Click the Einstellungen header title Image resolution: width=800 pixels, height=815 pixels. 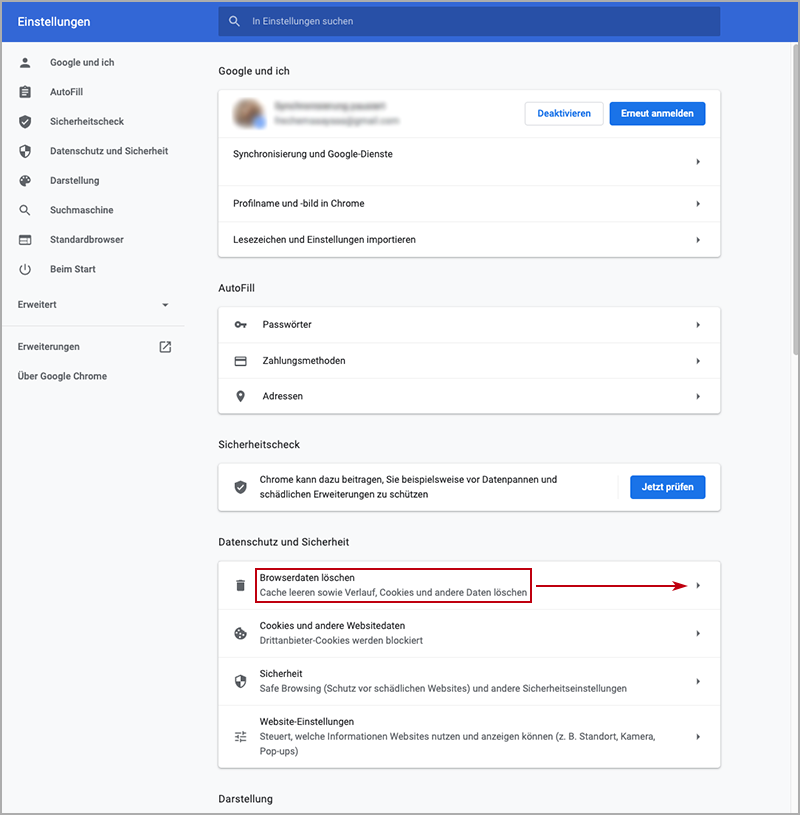[x=54, y=22]
